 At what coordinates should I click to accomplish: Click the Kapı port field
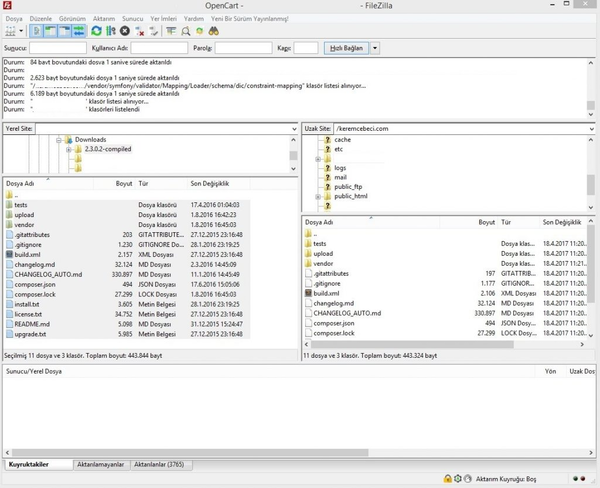tap(306, 48)
